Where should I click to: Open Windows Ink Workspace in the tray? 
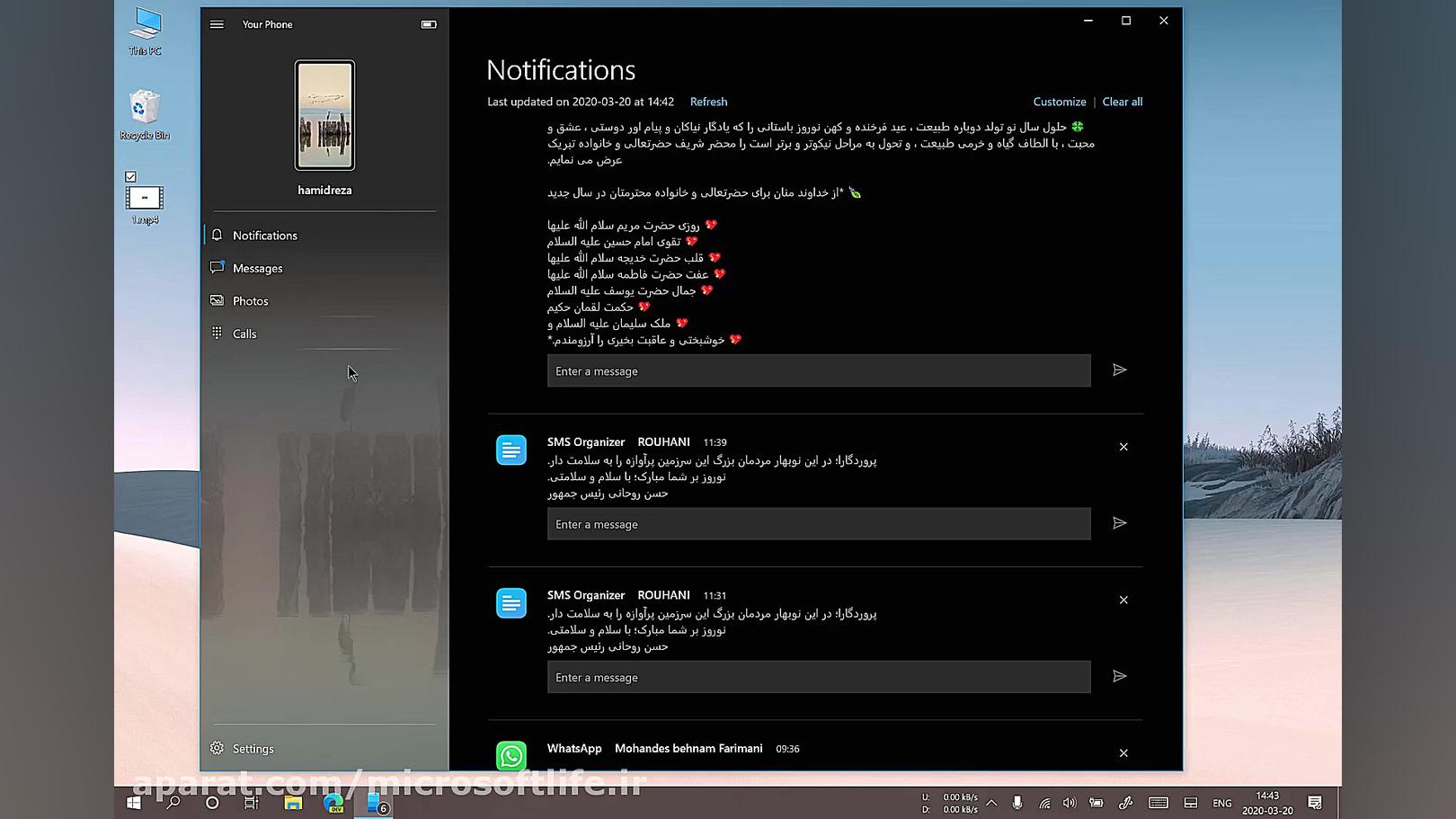pos(1125,803)
